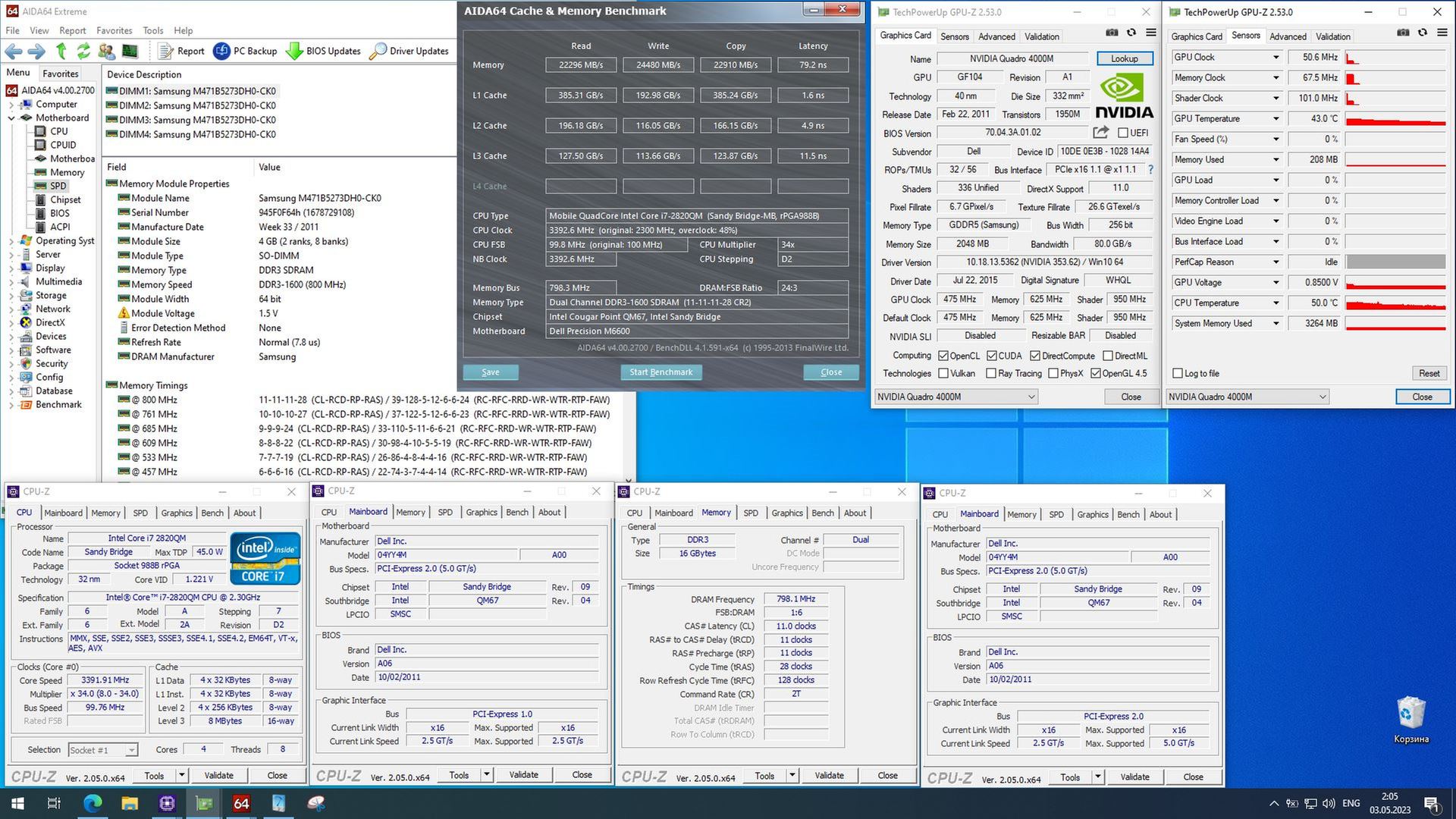
Task: Click Save in Cache & Memory Benchmark
Action: pos(491,372)
